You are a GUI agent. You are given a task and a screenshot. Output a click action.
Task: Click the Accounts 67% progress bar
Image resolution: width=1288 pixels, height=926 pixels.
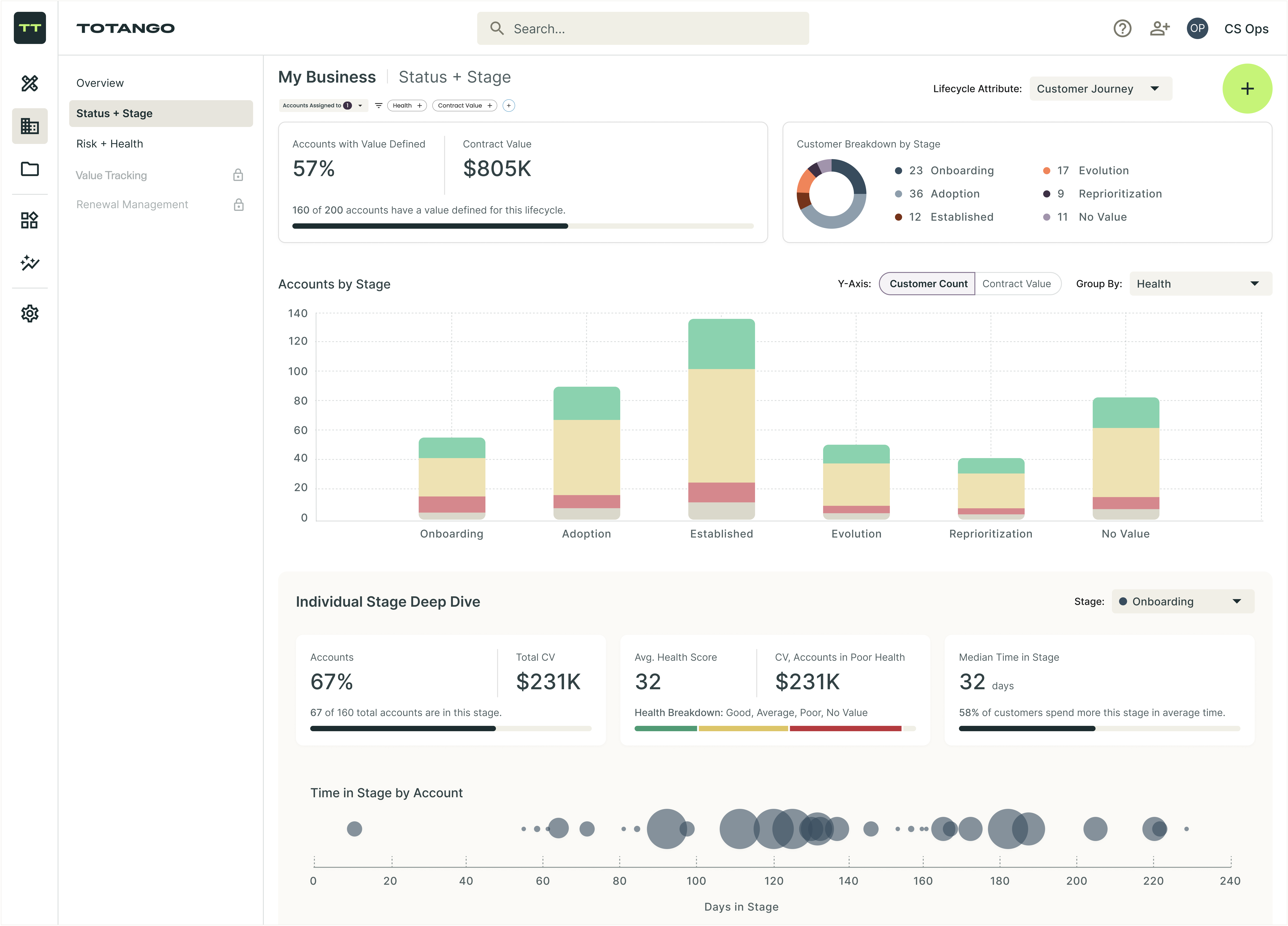click(x=450, y=729)
